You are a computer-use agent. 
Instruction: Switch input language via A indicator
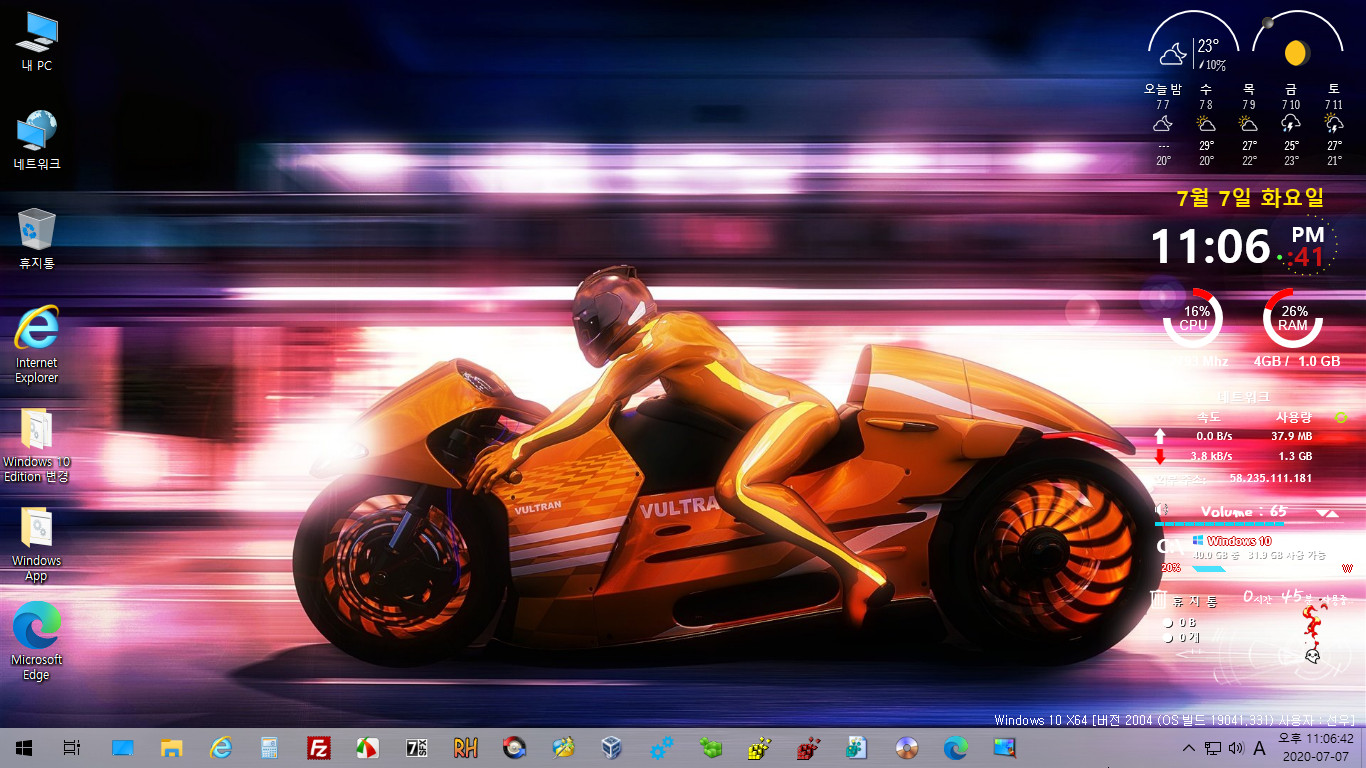pyautogui.click(x=1259, y=748)
